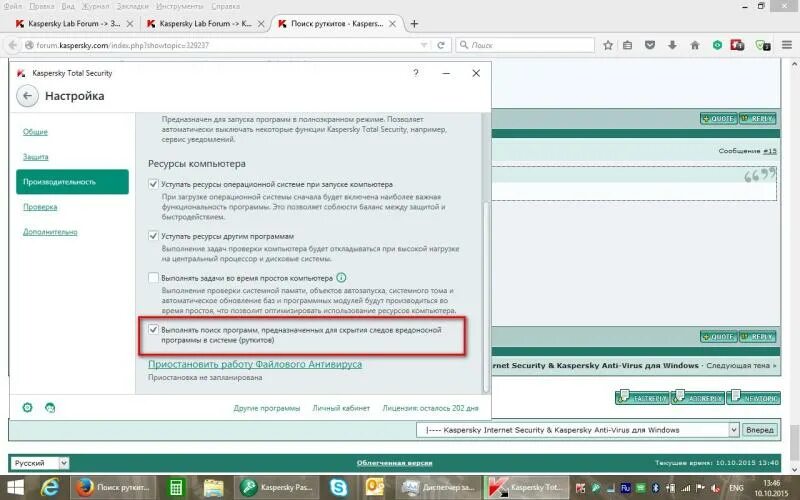Open new Firefox tab with plus
Viewport: 800px width, 500px height.
tap(414, 24)
